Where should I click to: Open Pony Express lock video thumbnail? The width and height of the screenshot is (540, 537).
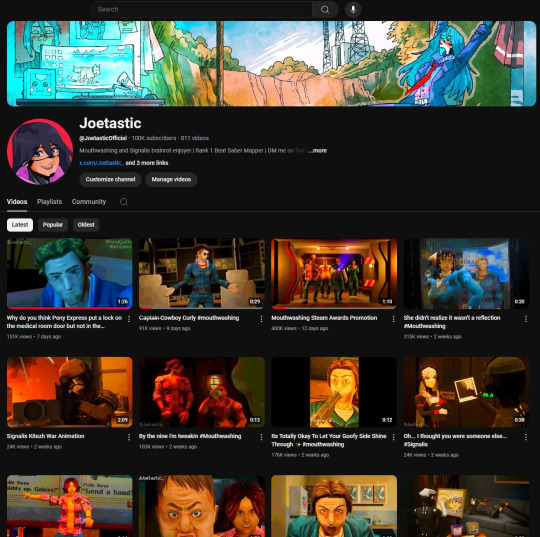click(70, 273)
